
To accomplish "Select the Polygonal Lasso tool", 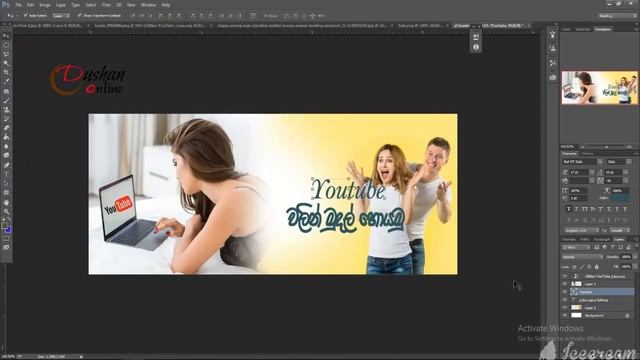I will (6, 54).
